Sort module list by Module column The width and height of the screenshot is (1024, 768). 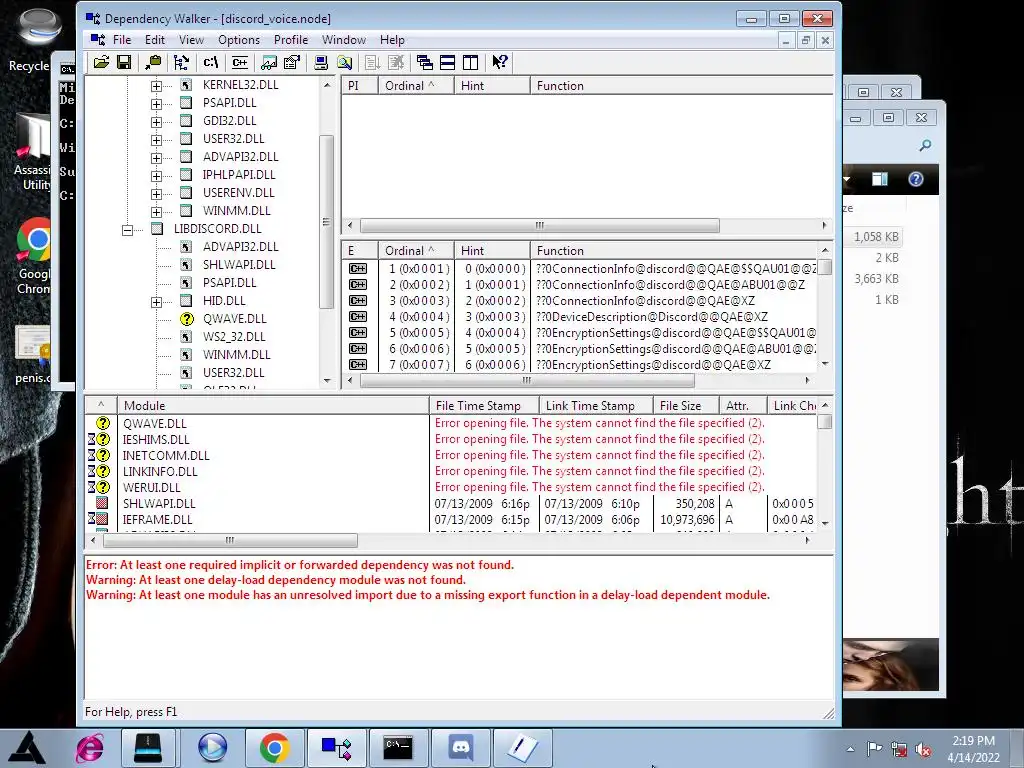pos(273,406)
